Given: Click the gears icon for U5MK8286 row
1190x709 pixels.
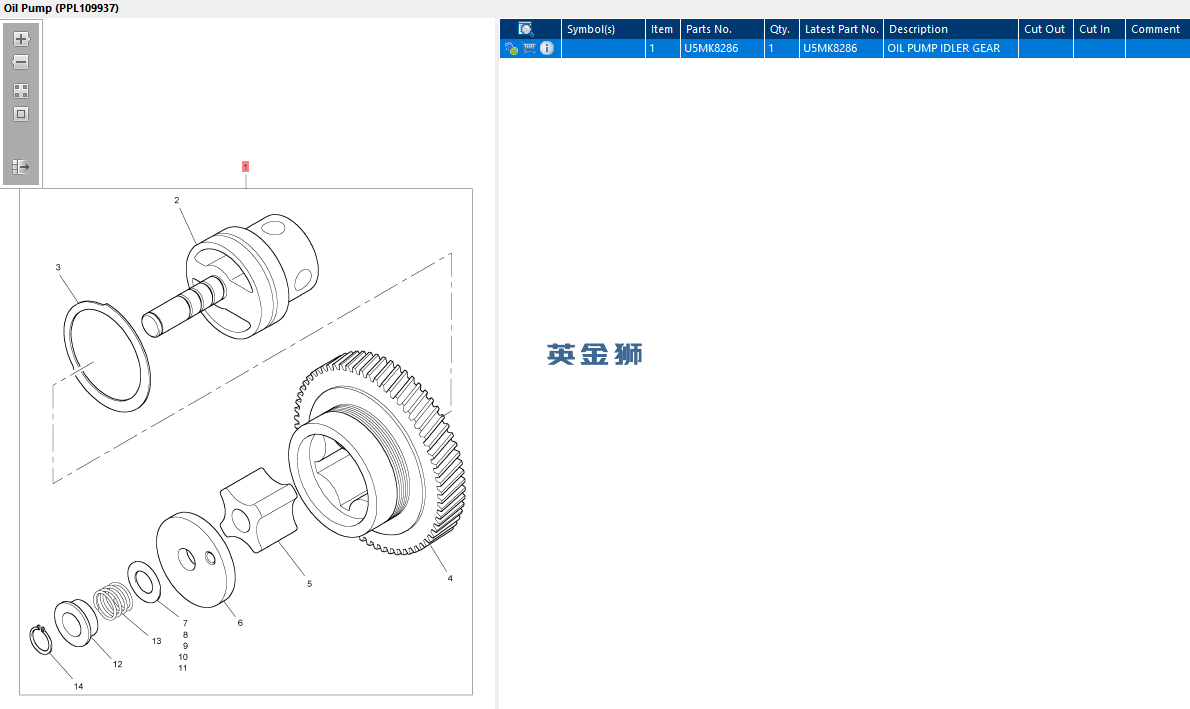Looking at the screenshot, I should tap(512, 48).
